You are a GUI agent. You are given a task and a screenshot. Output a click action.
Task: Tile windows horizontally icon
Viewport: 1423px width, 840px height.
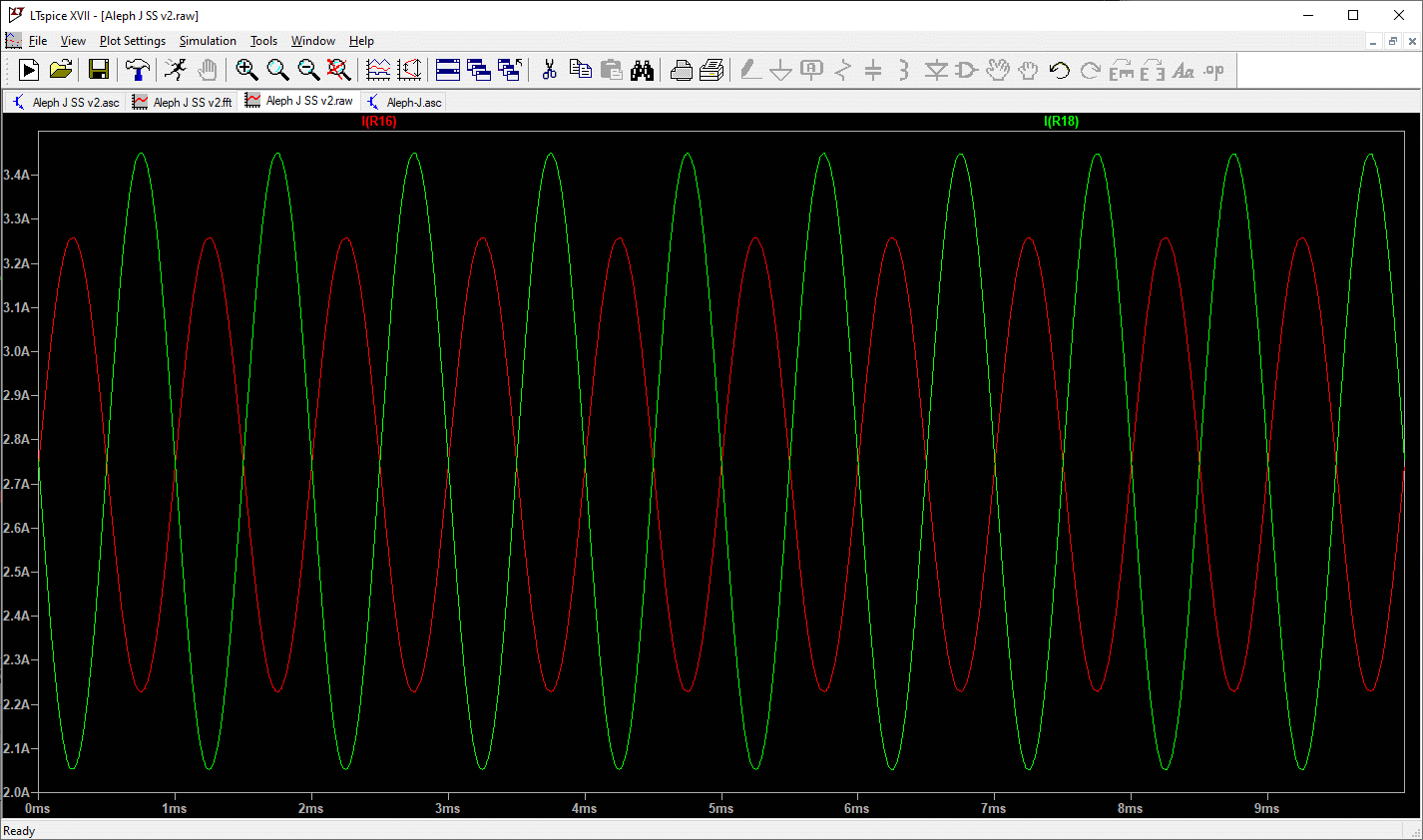point(448,70)
